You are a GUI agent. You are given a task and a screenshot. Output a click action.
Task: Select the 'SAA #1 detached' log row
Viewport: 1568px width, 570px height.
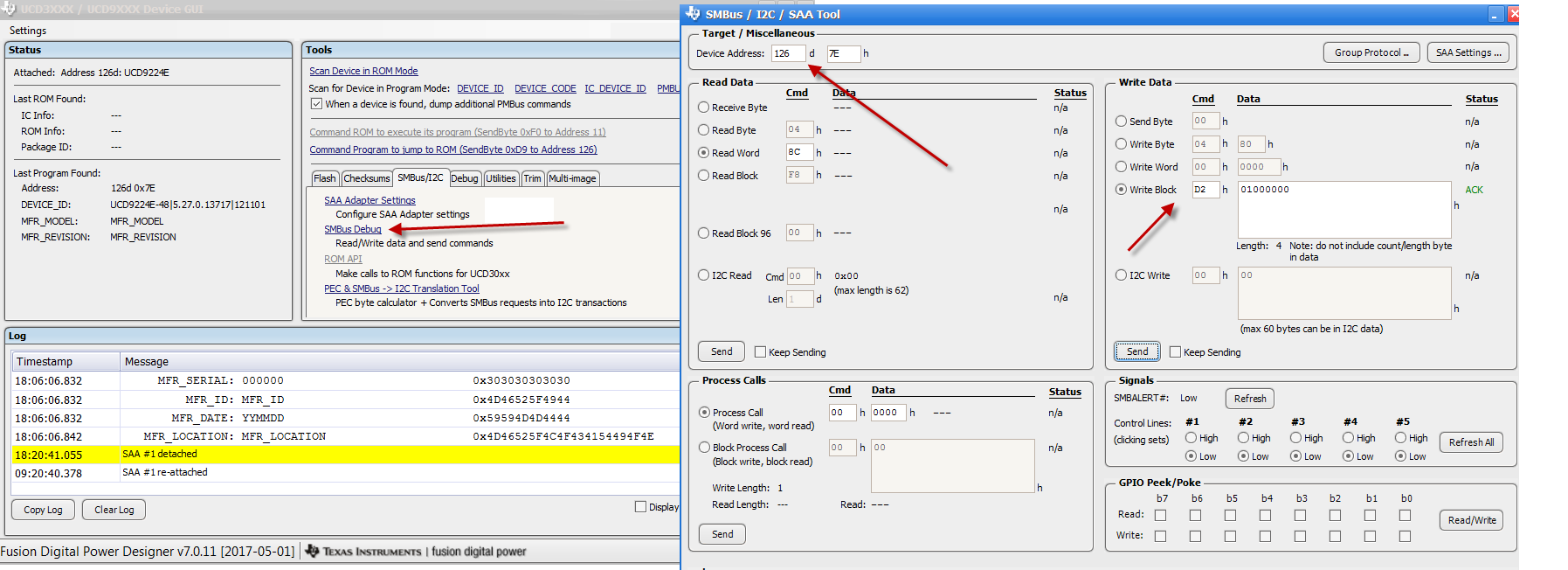pos(345,455)
